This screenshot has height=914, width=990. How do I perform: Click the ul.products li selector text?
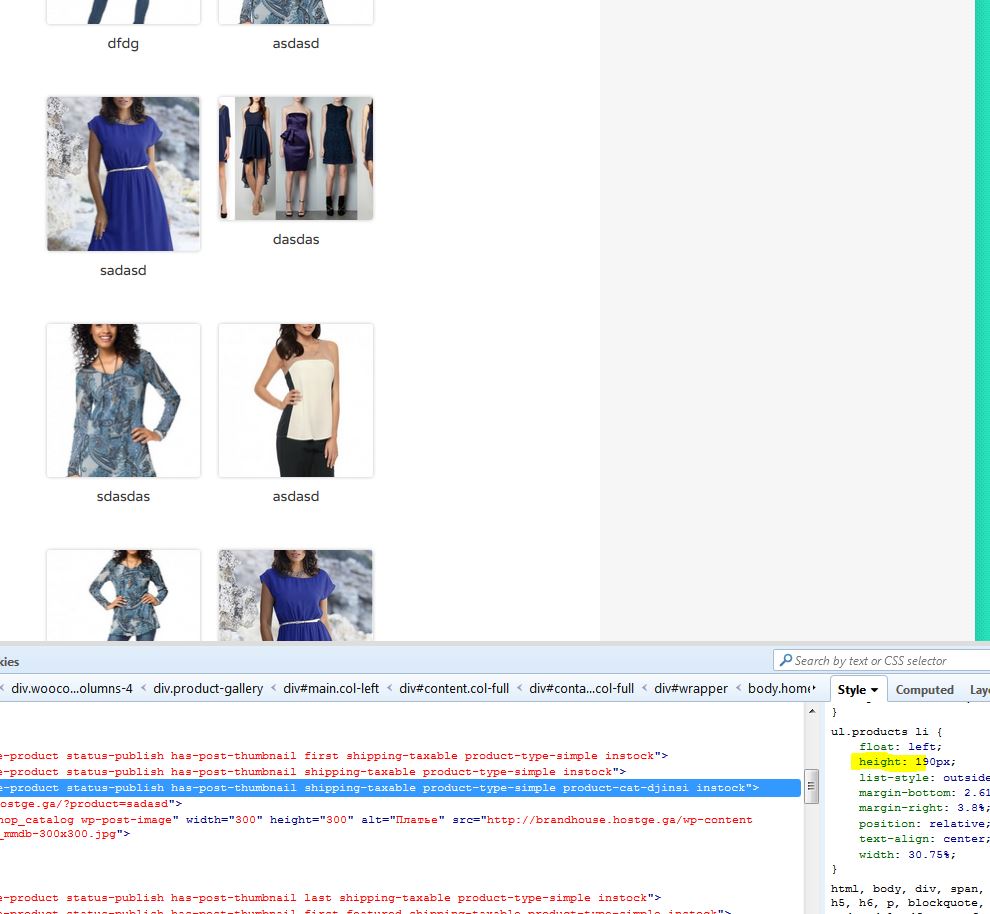pos(874,732)
